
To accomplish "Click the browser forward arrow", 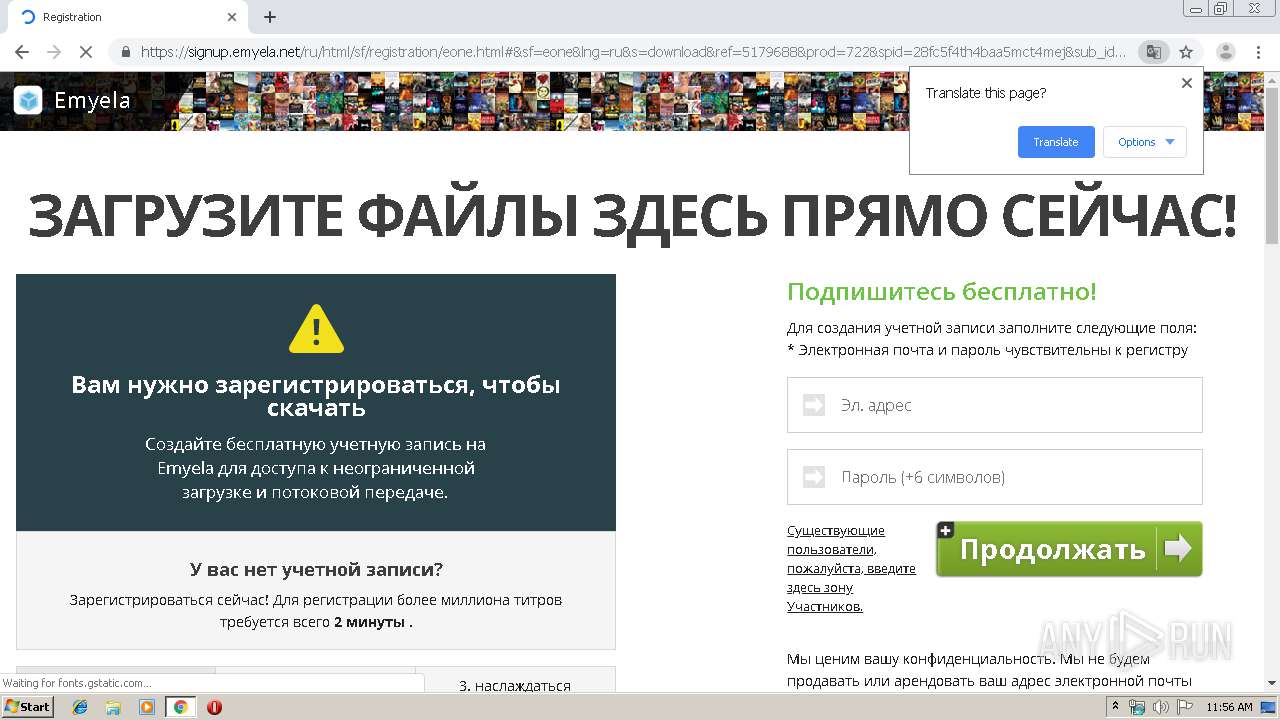I will pos(54,52).
